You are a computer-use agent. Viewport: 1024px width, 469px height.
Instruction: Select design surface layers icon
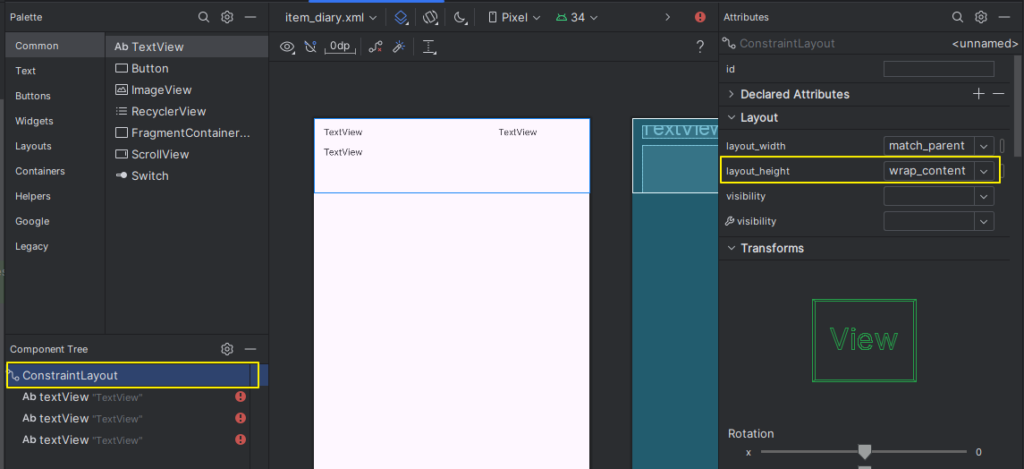(x=401, y=18)
